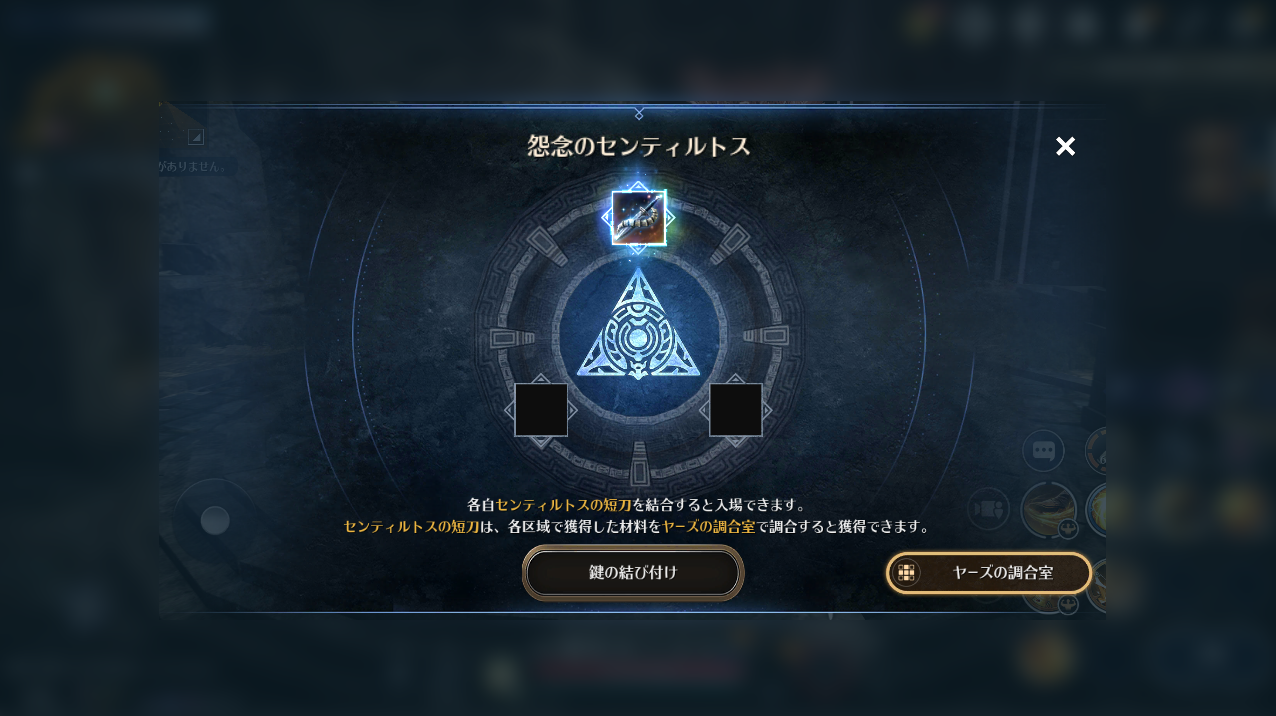Click the diamond marker atop the dialog frame
This screenshot has height=716, width=1276.
639,113
